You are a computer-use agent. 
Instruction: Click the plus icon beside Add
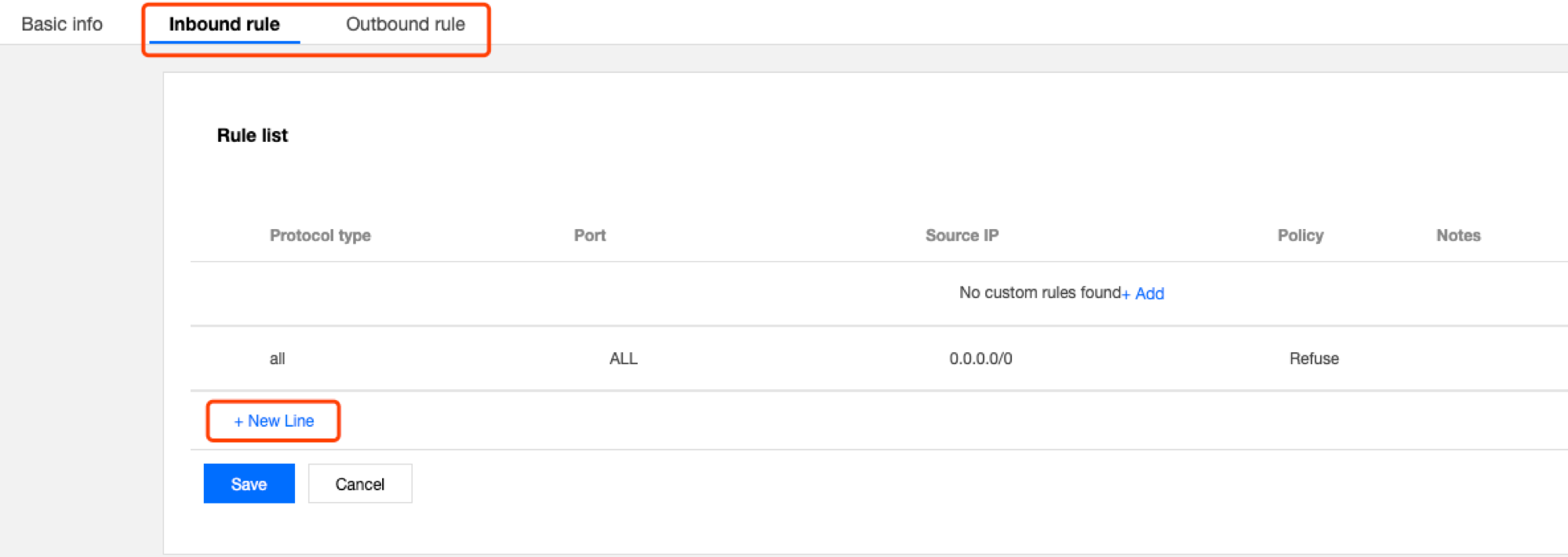pyautogui.click(x=1126, y=294)
